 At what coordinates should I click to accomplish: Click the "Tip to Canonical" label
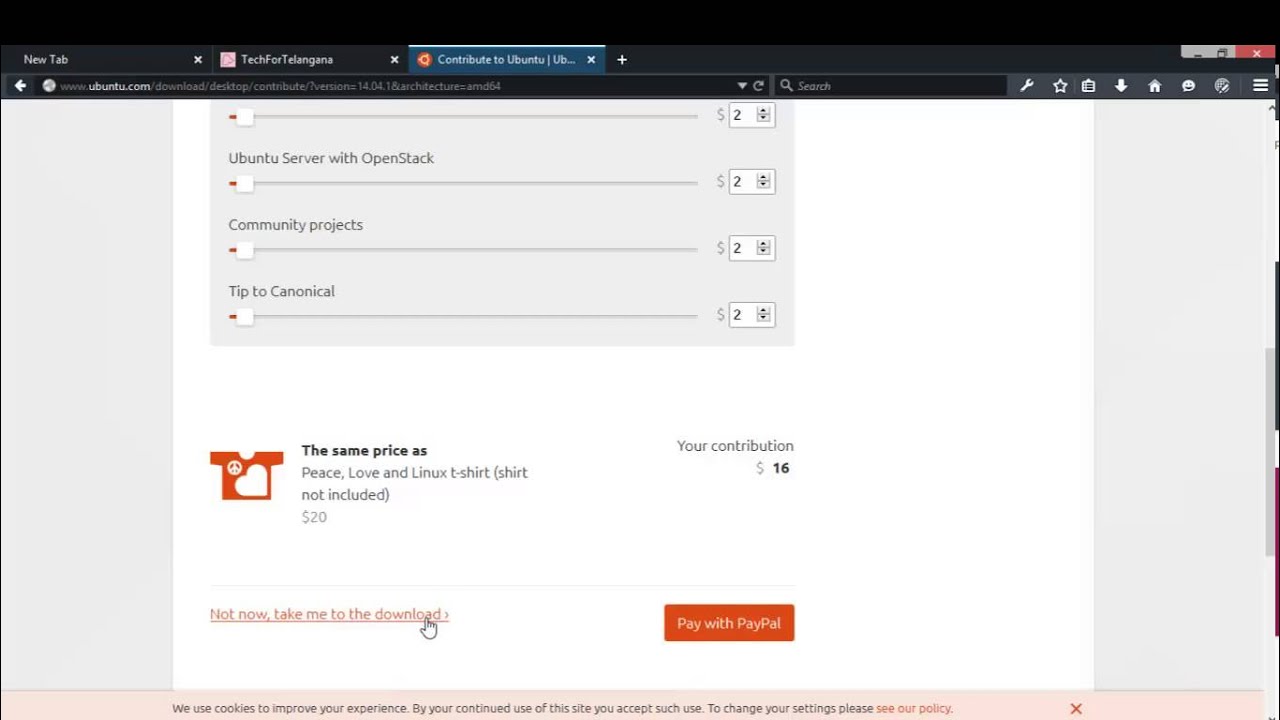281,292
